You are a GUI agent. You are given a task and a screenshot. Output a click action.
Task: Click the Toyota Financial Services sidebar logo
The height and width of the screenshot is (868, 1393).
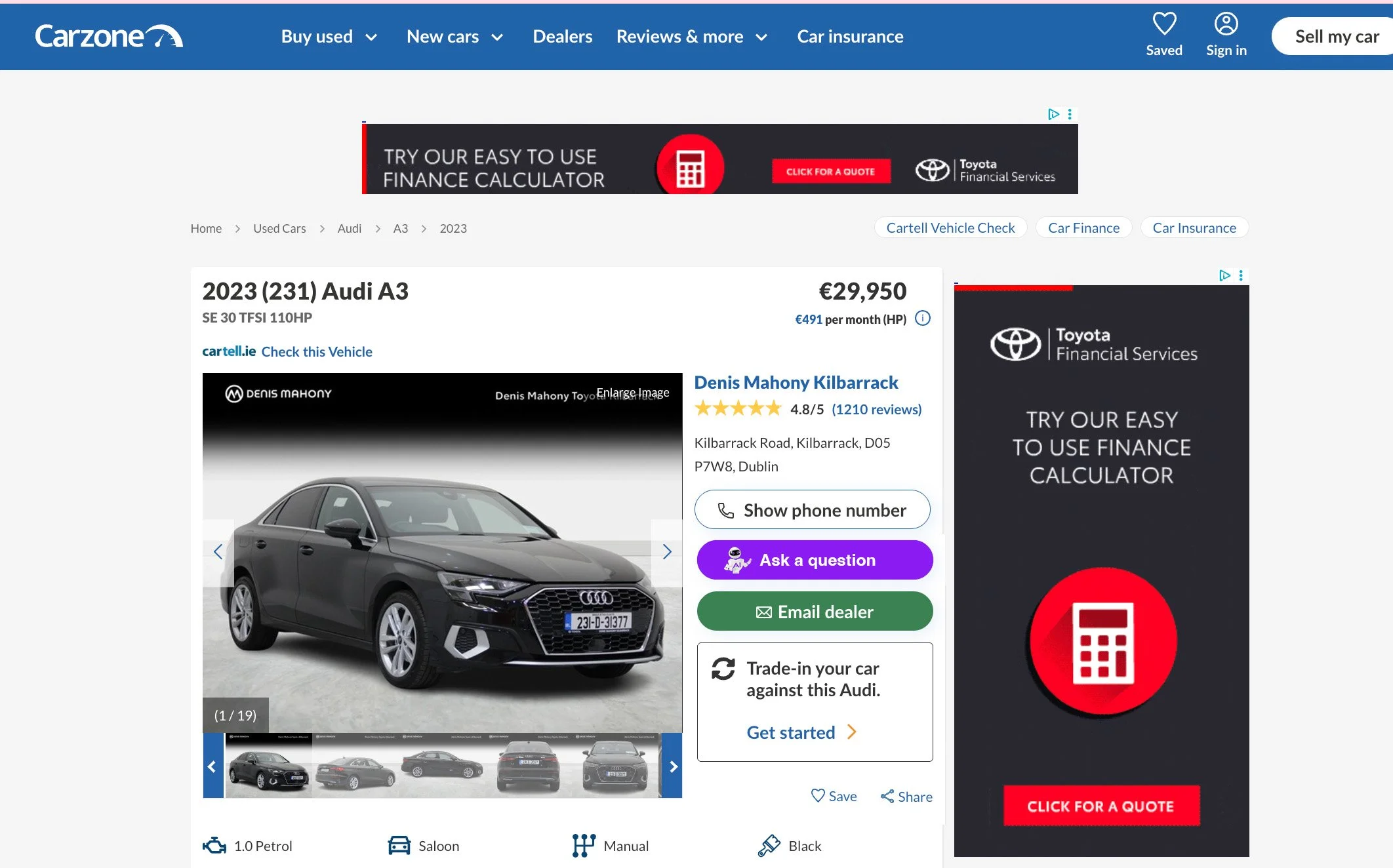coord(1094,344)
